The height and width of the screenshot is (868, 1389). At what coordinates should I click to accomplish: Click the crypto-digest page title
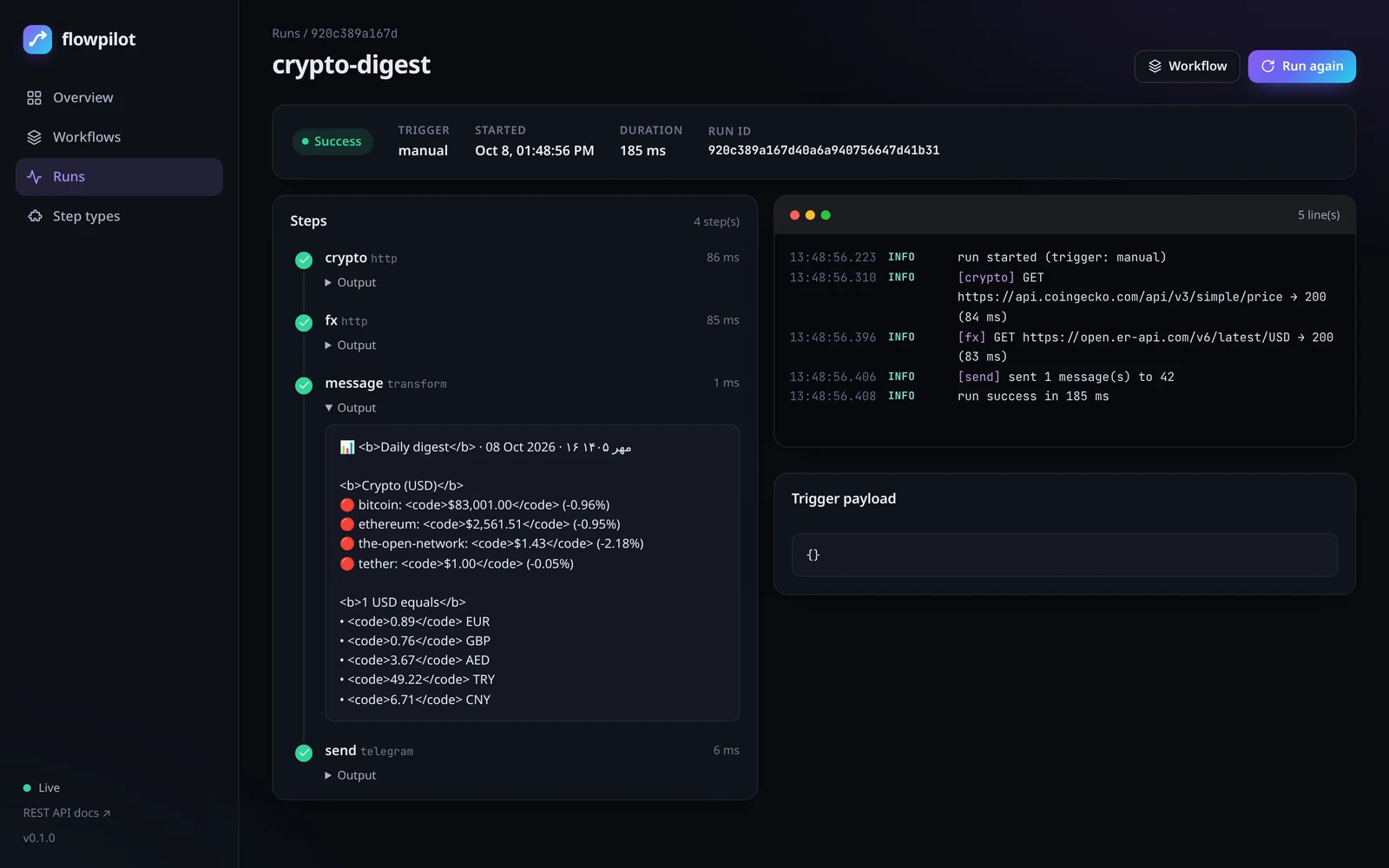point(352,65)
